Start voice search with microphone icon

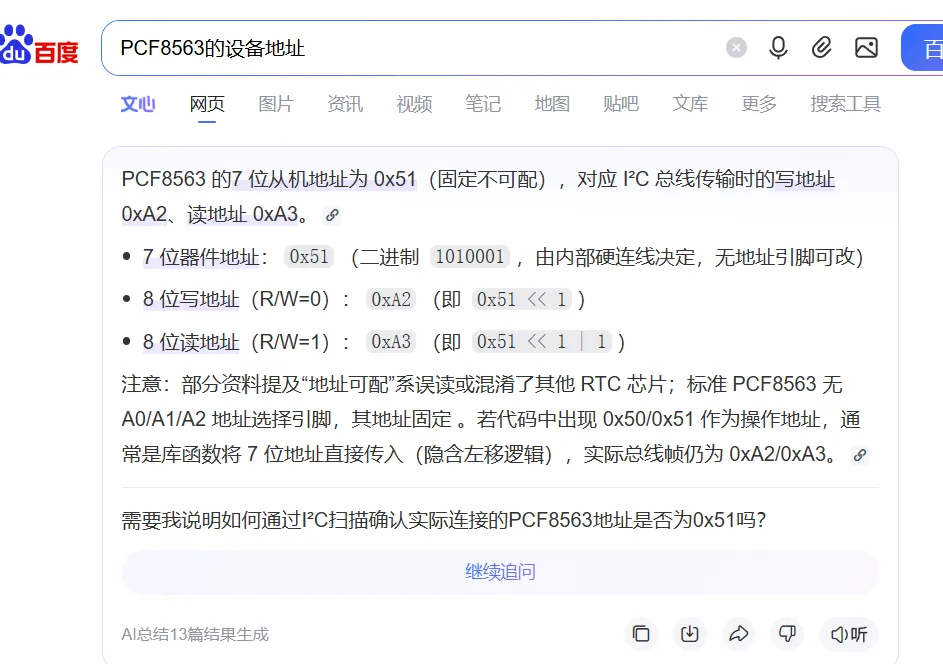tap(778, 48)
